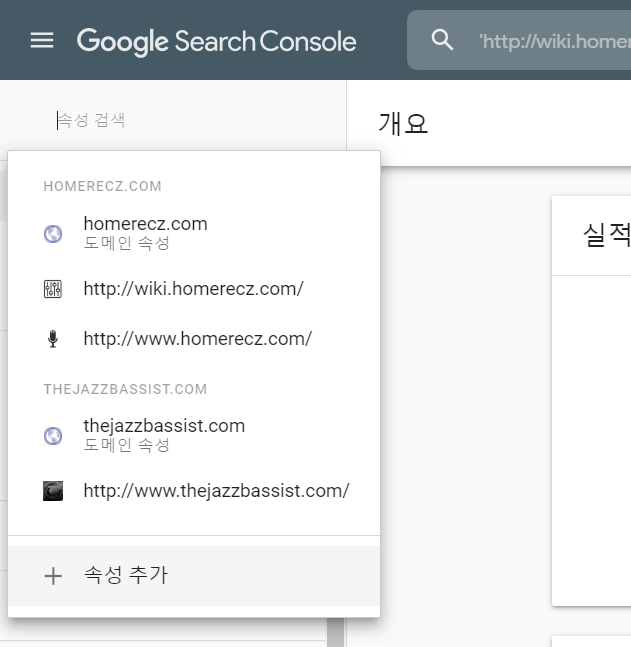Click the magnifier icon in URL inspection bar
This screenshot has height=647, width=631.
[x=442, y=40]
